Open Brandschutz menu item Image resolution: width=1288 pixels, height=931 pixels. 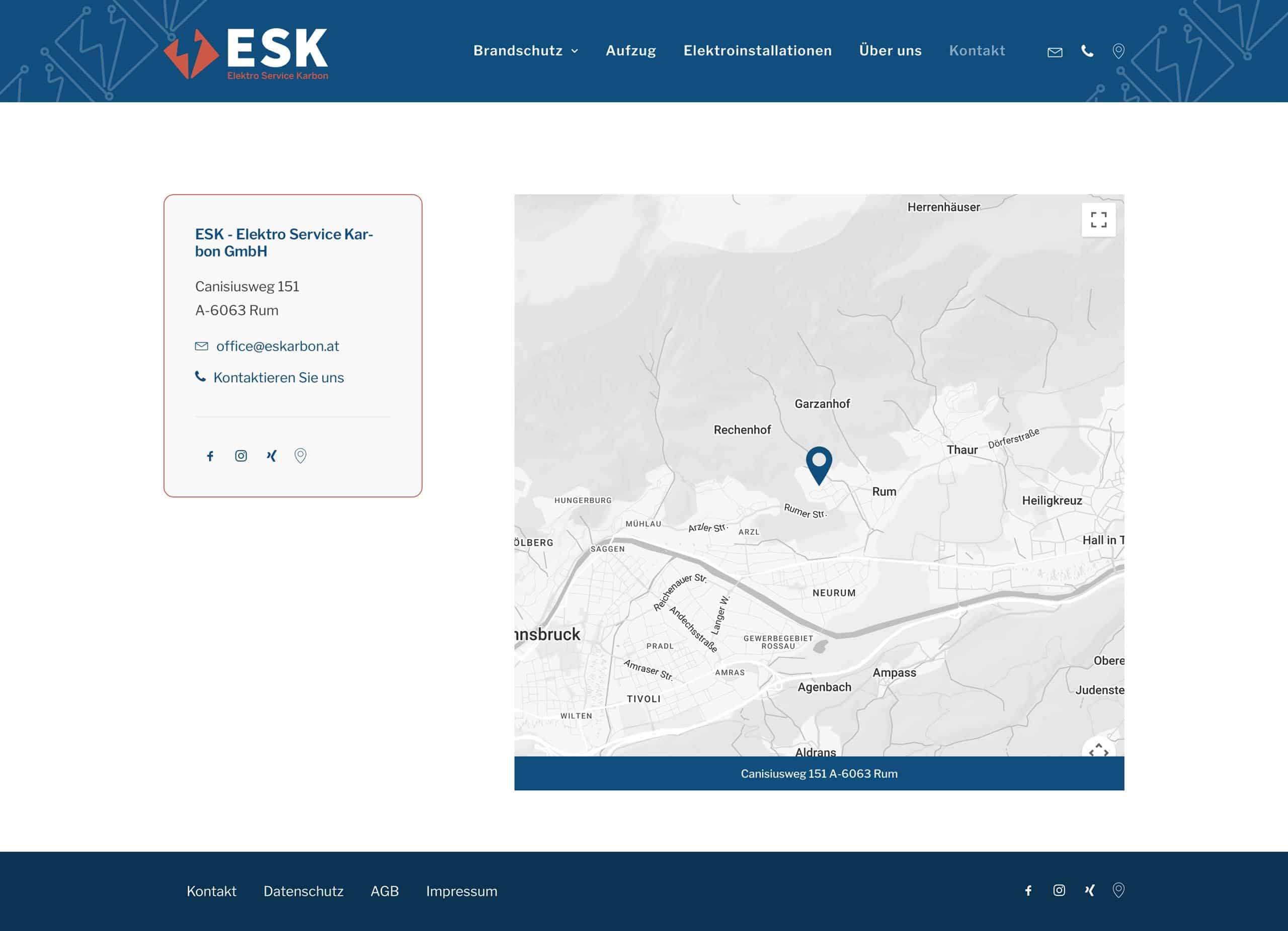(518, 50)
